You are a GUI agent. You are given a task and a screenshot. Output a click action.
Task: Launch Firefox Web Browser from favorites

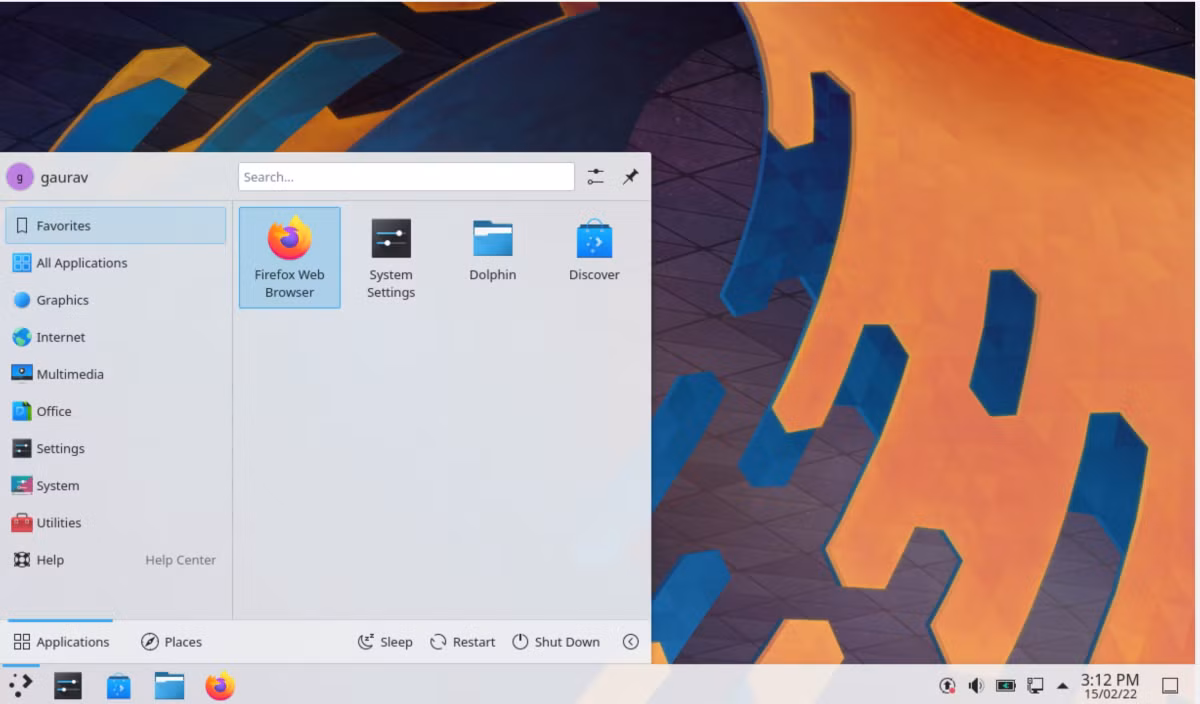[x=289, y=257]
